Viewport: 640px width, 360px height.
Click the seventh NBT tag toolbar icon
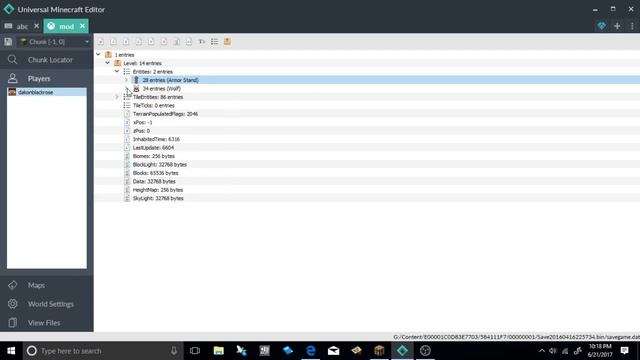pos(177,42)
